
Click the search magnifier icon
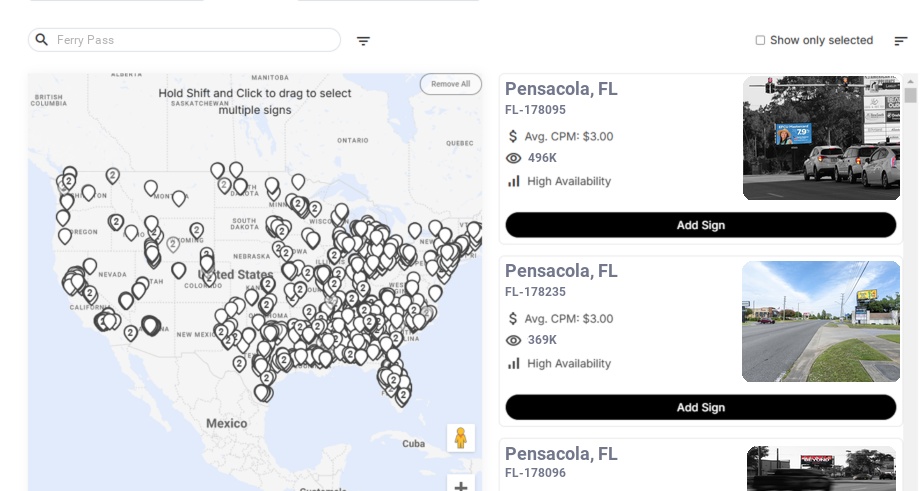[x=42, y=40]
